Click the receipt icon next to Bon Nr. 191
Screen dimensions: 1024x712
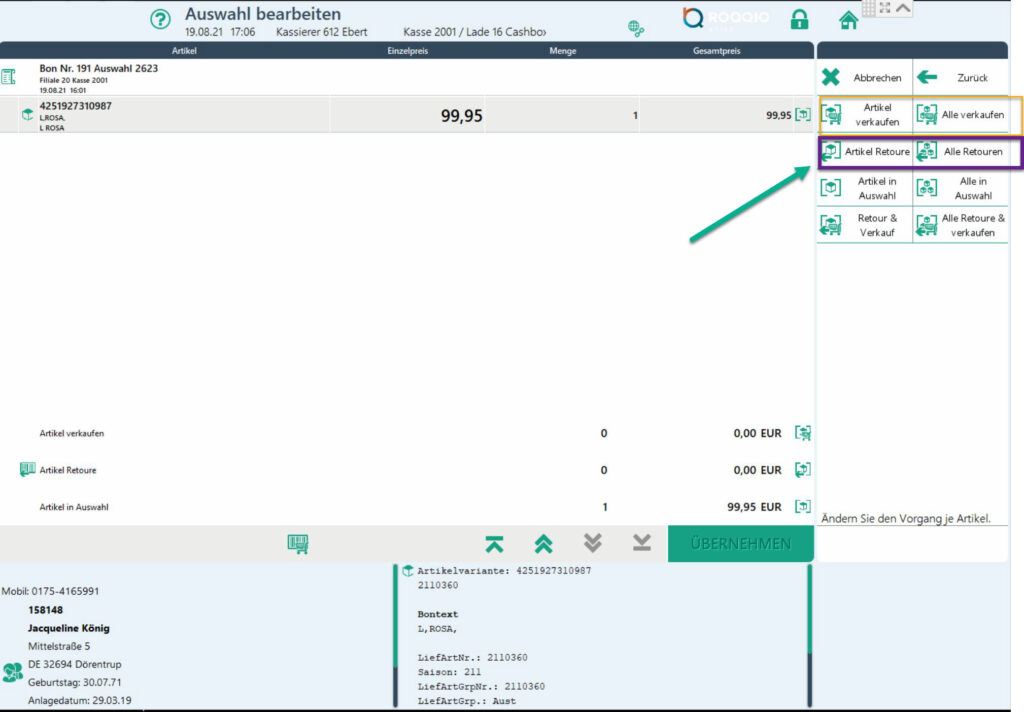[9, 77]
